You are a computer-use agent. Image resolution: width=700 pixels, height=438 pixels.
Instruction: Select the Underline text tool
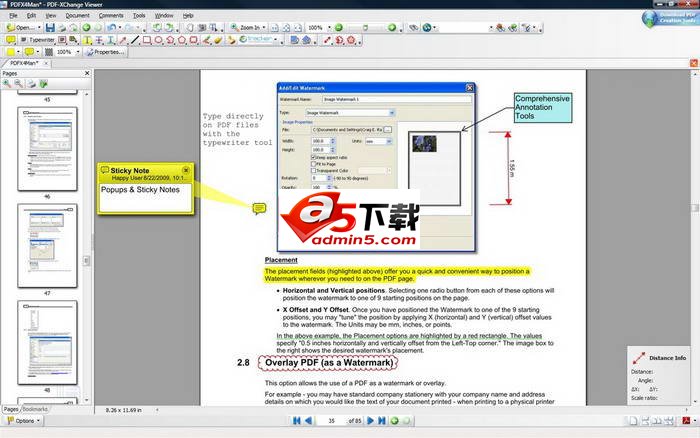coord(111,40)
